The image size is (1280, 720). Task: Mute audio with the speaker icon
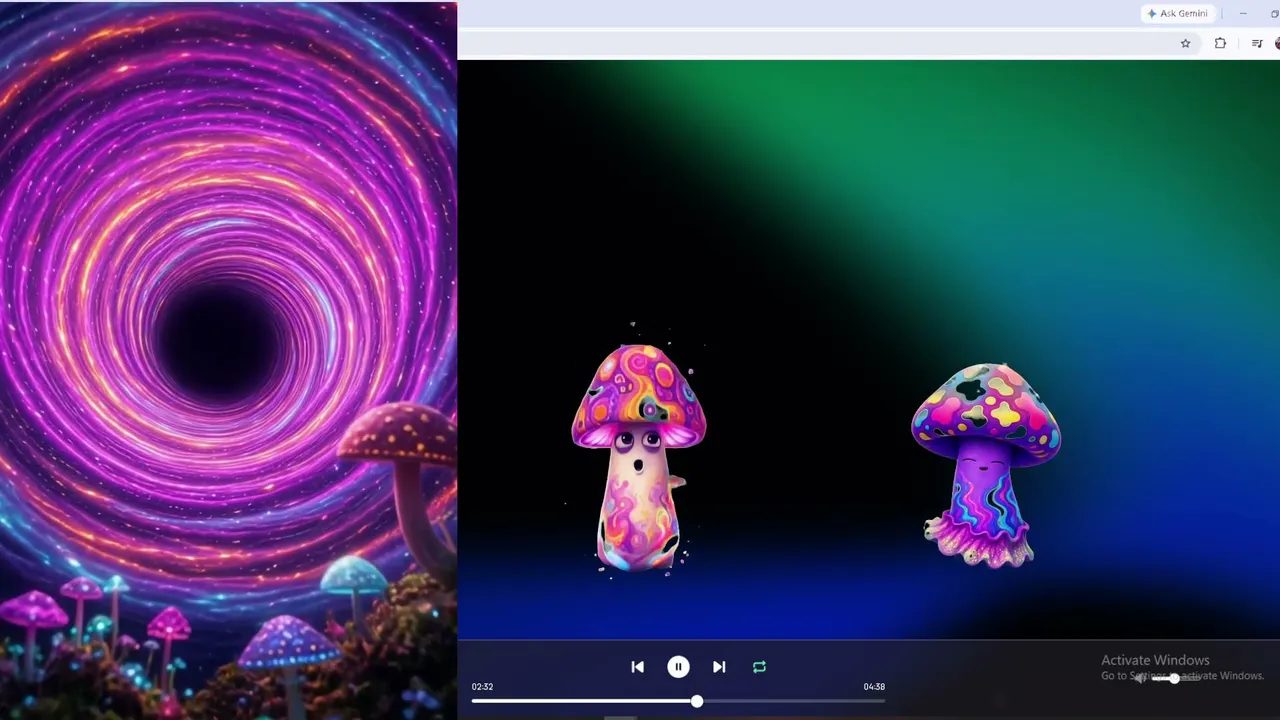(x=1140, y=678)
